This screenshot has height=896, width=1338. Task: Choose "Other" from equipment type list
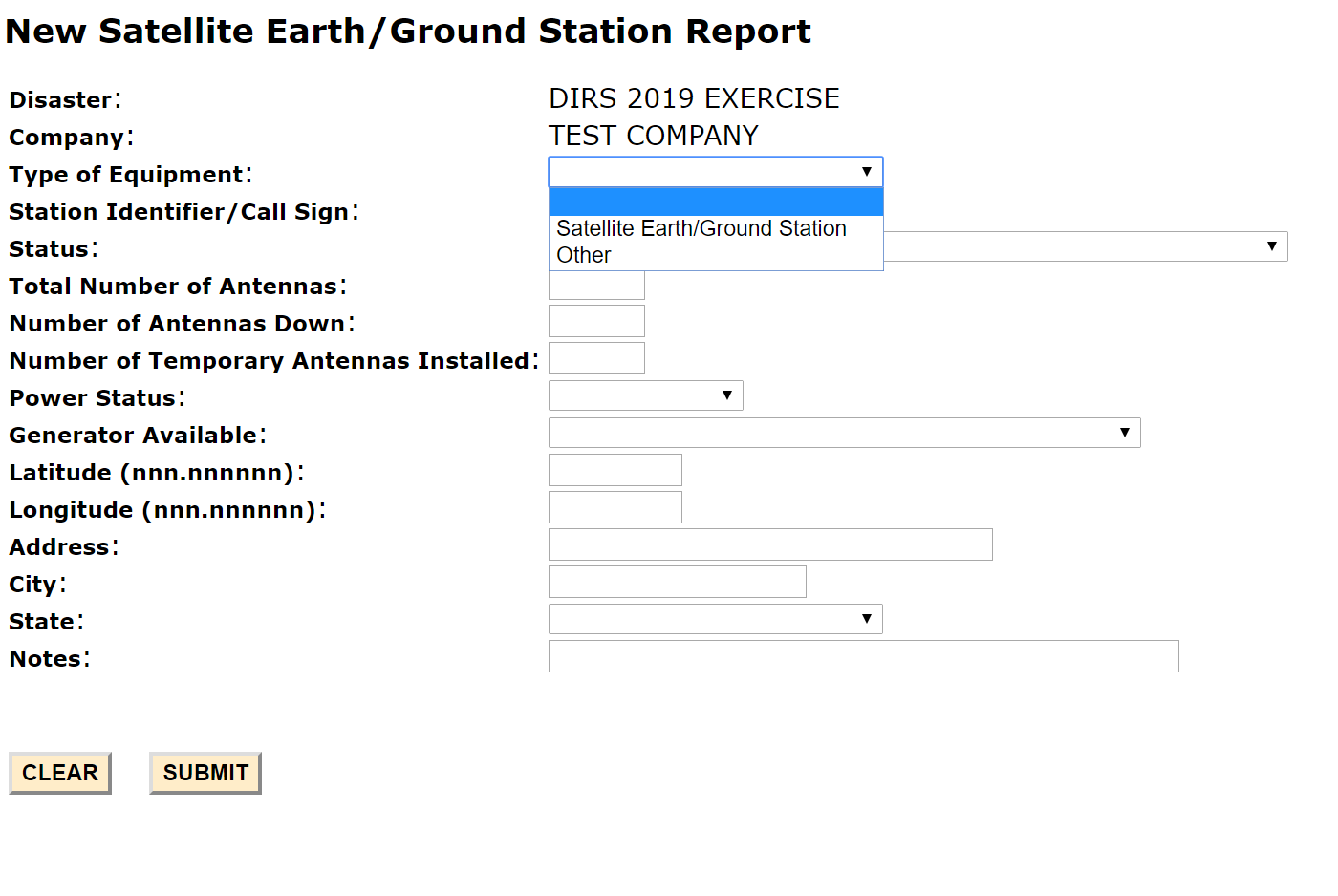point(584,256)
